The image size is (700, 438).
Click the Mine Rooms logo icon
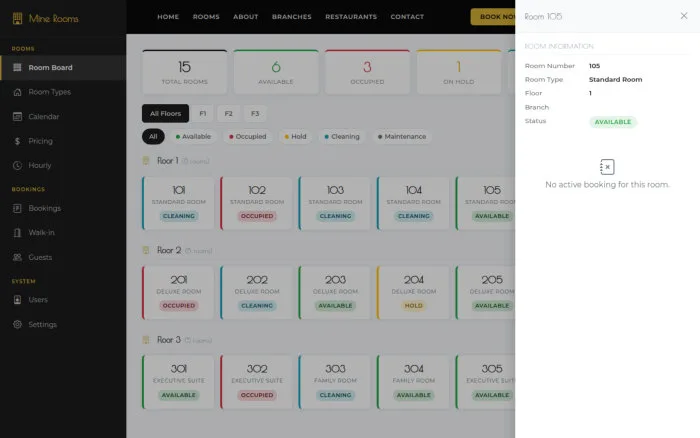pos(17,18)
